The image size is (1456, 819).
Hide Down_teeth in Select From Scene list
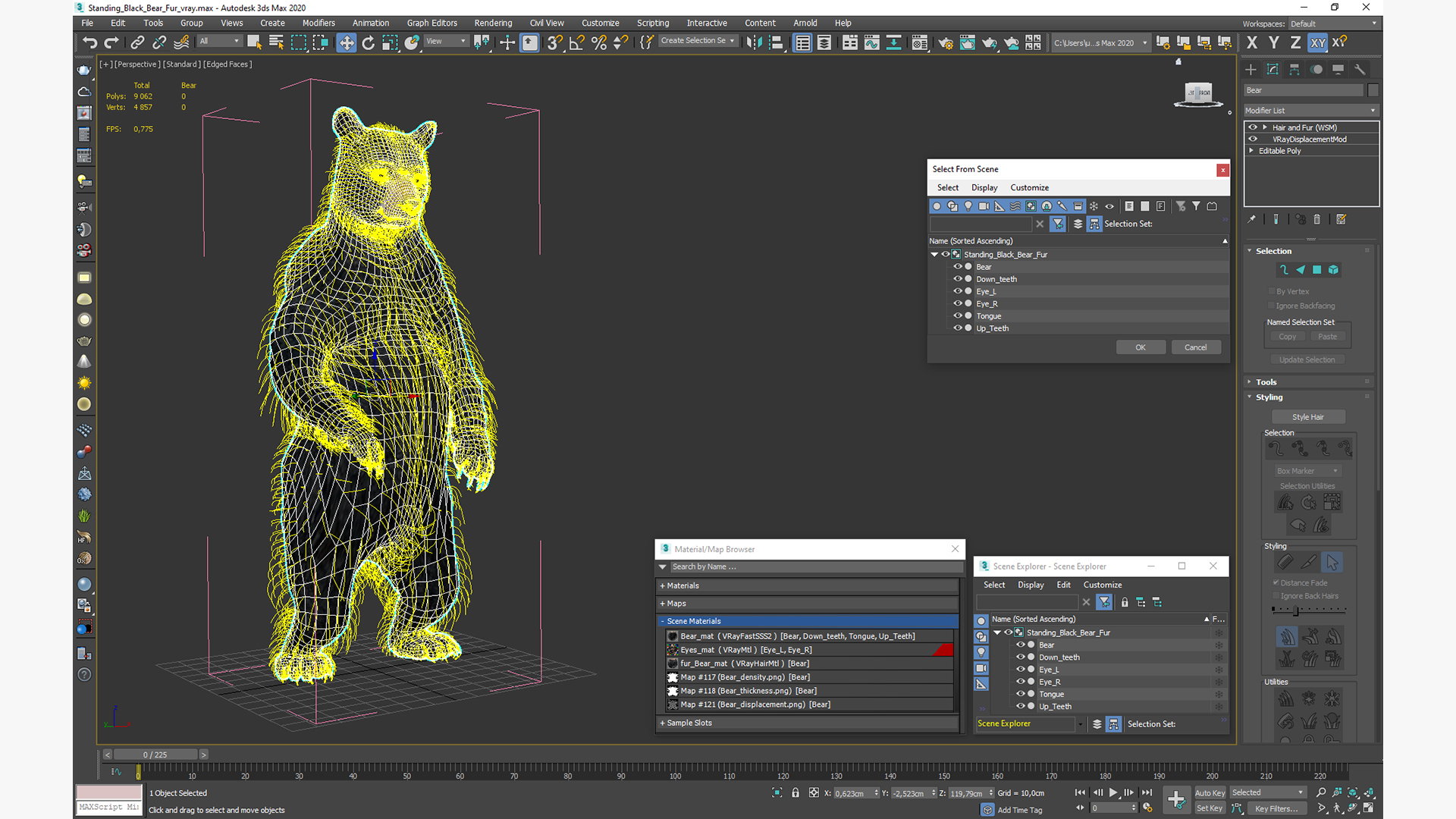(958, 279)
